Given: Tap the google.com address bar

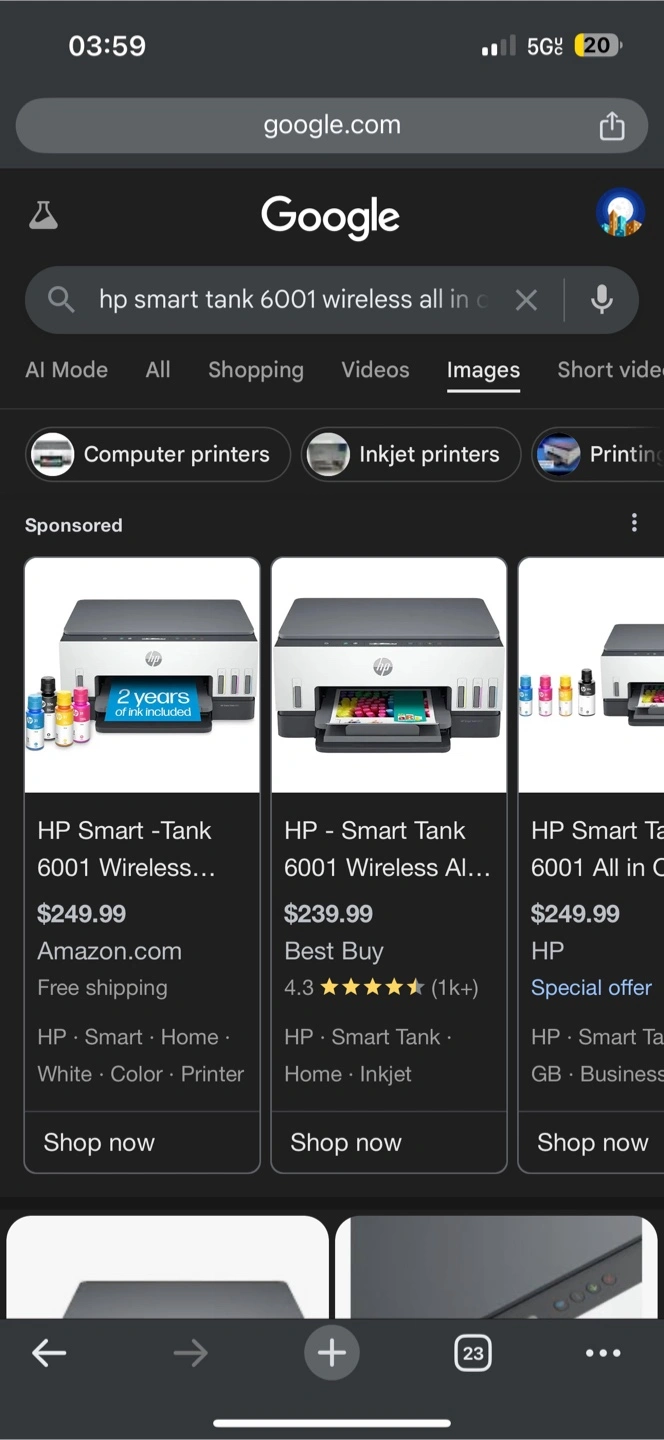Looking at the screenshot, I should [332, 126].
